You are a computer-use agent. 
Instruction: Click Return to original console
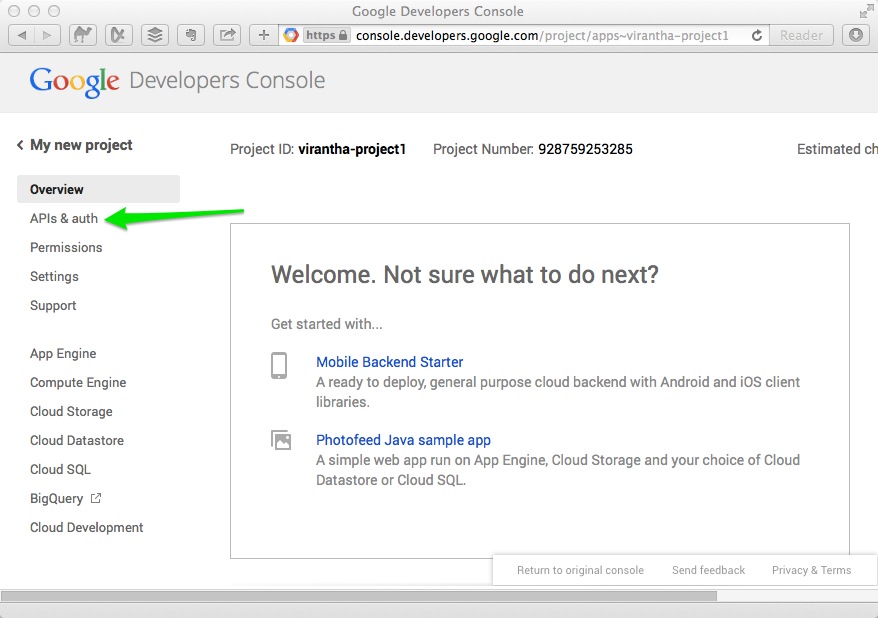coord(580,570)
